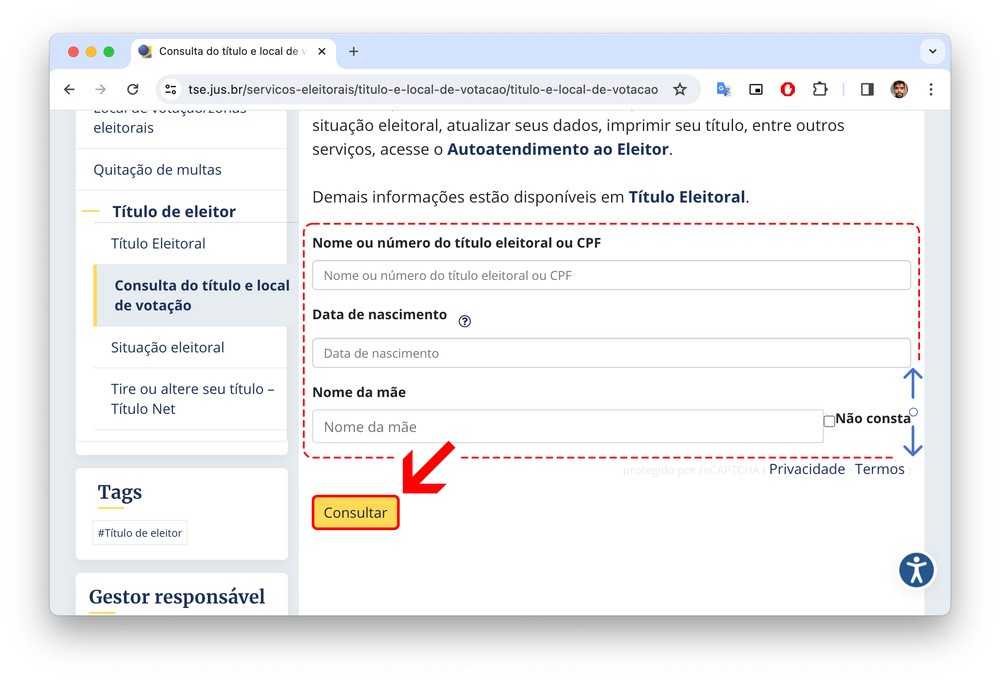Image resolution: width=1000 pixels, height=681 pixels.
Task: Open the accessibility widget
Action: pyautogui.click(x=916, y=570)
